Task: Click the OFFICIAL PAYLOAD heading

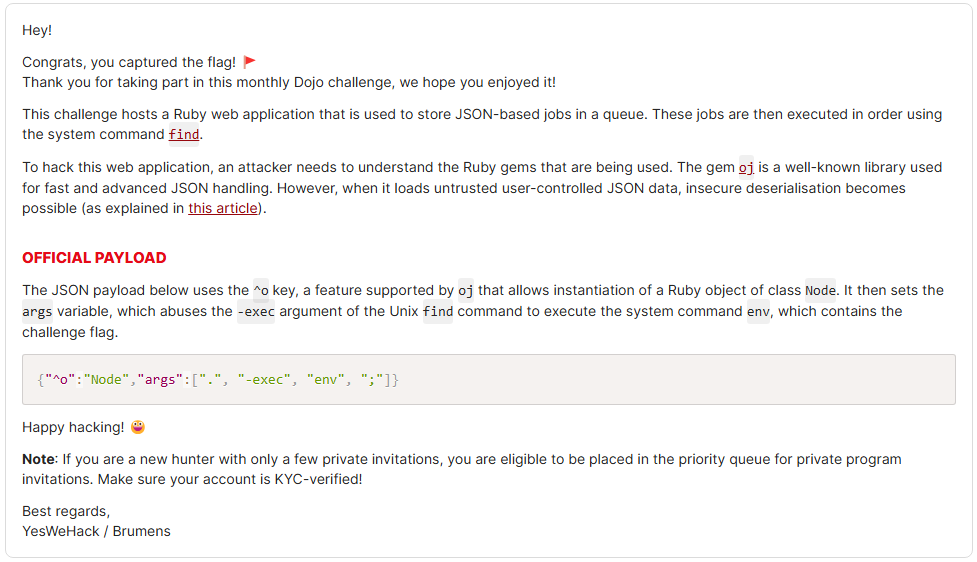Action: (x=94, y=258)
